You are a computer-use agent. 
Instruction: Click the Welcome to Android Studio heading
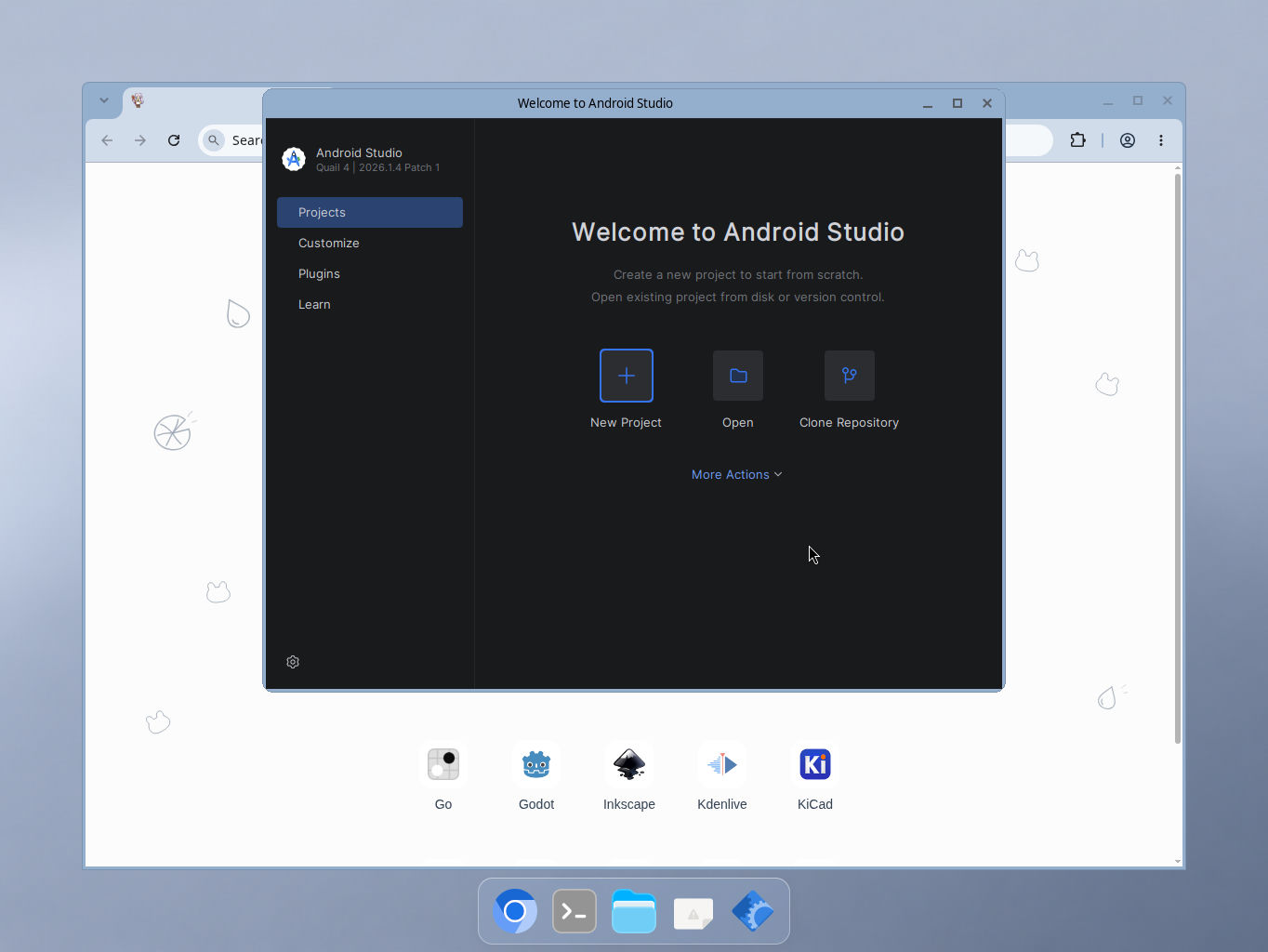coord(738,231)
